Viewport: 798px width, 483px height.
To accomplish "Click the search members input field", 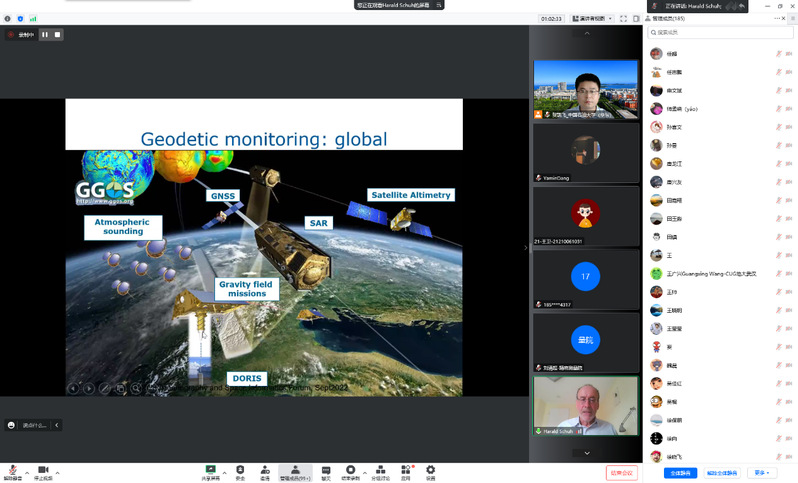I will tap(720, 32).
